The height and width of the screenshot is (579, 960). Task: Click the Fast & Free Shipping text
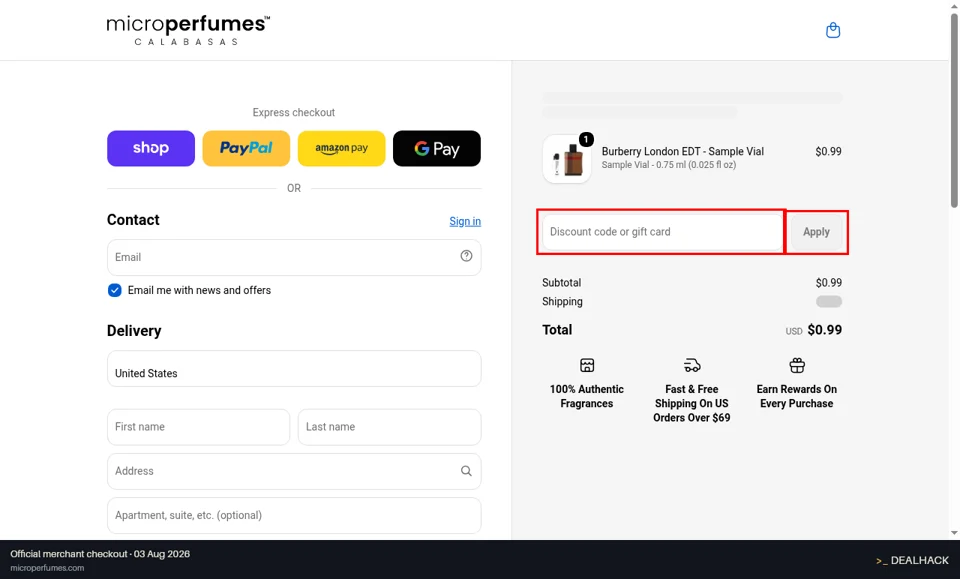pos(692,403)
